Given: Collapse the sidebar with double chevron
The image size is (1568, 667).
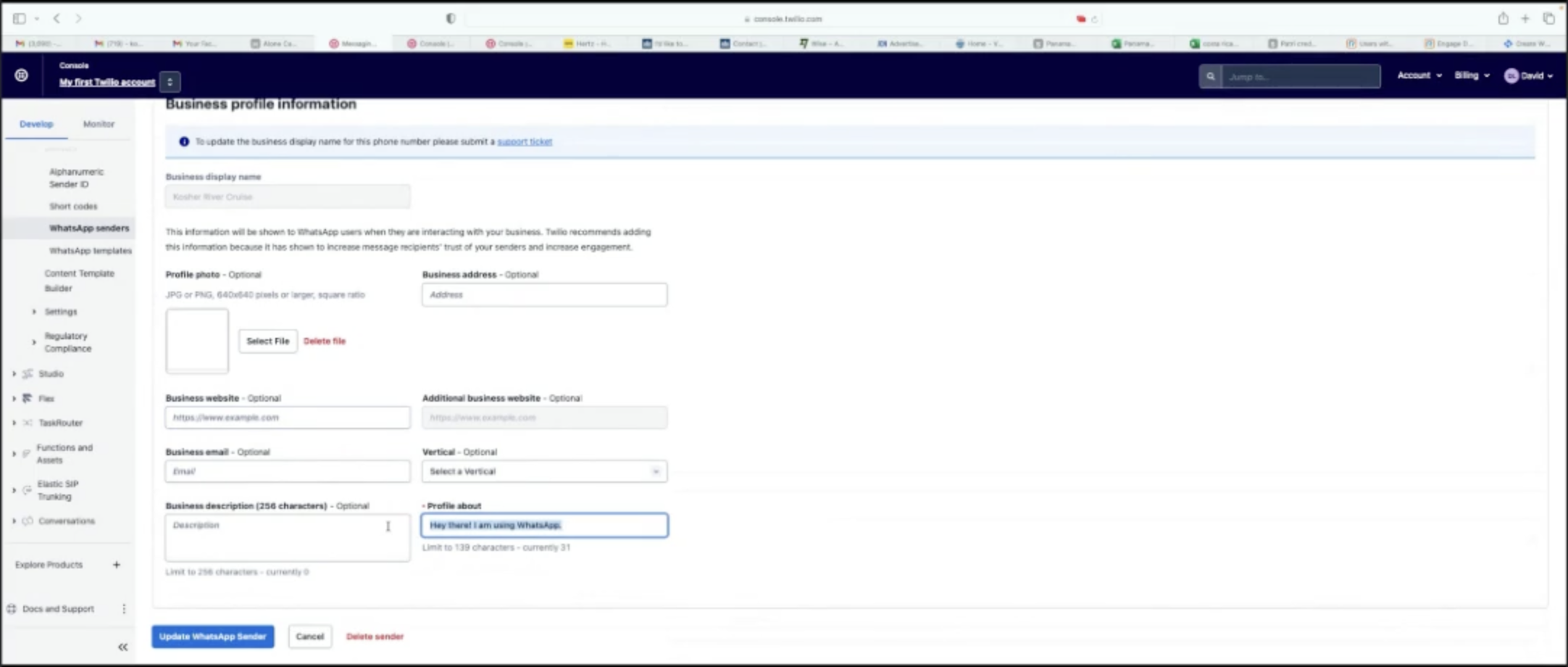Looking at the screenshot, I should [x=122, y=647].
